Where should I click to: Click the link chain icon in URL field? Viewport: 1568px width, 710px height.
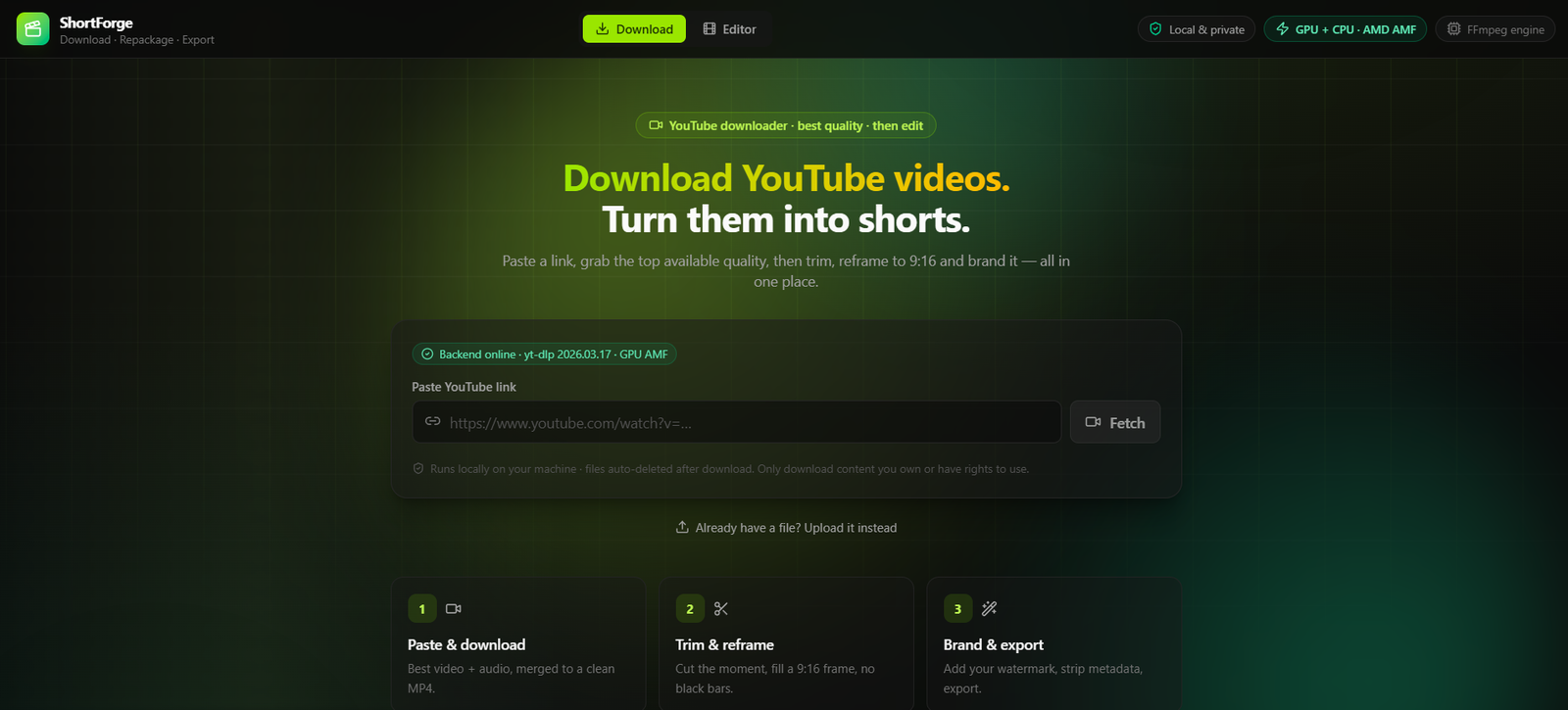tap(432, 421)
